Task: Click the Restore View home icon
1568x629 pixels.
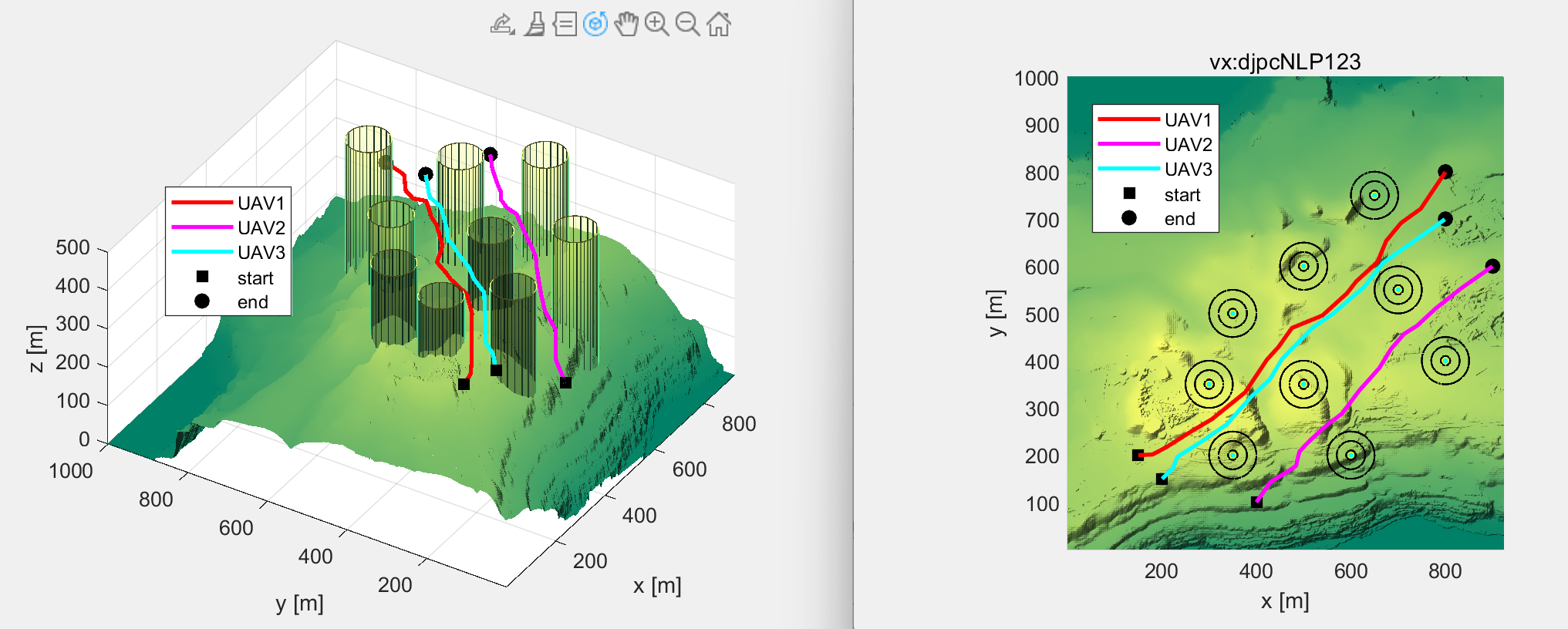Action: coord(719,25)
